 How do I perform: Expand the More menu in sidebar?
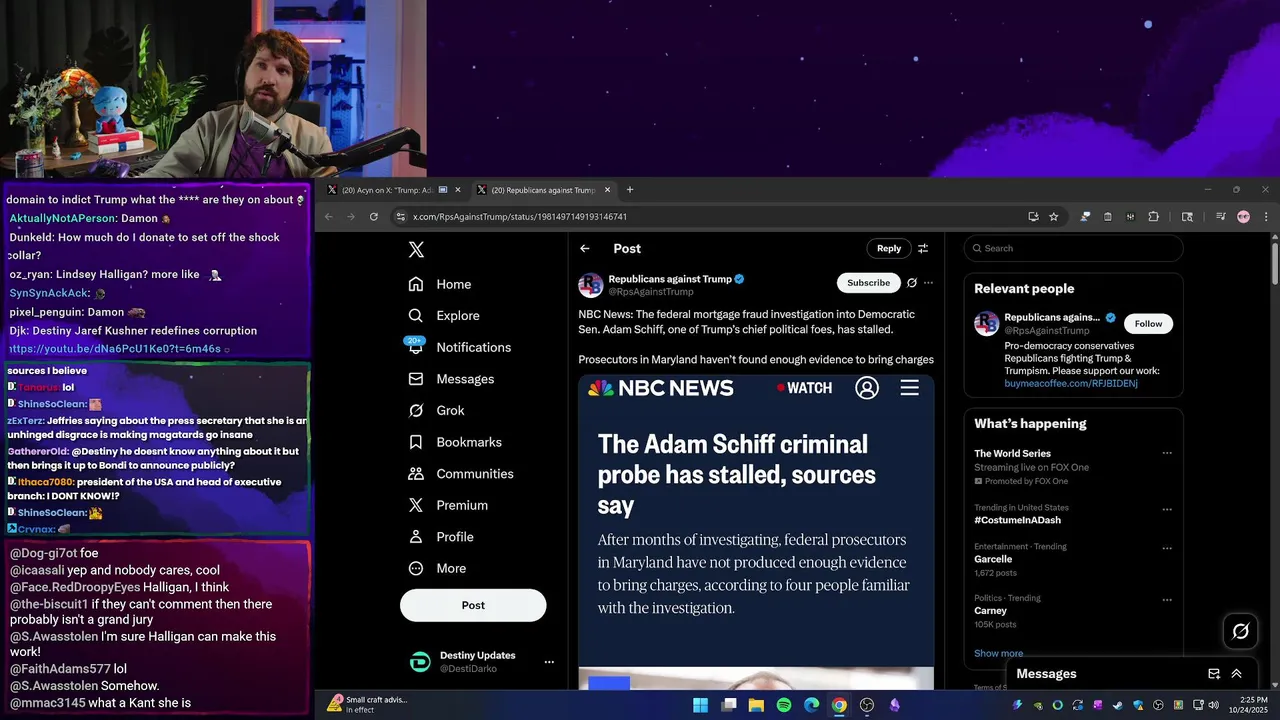tap(437, 568)
